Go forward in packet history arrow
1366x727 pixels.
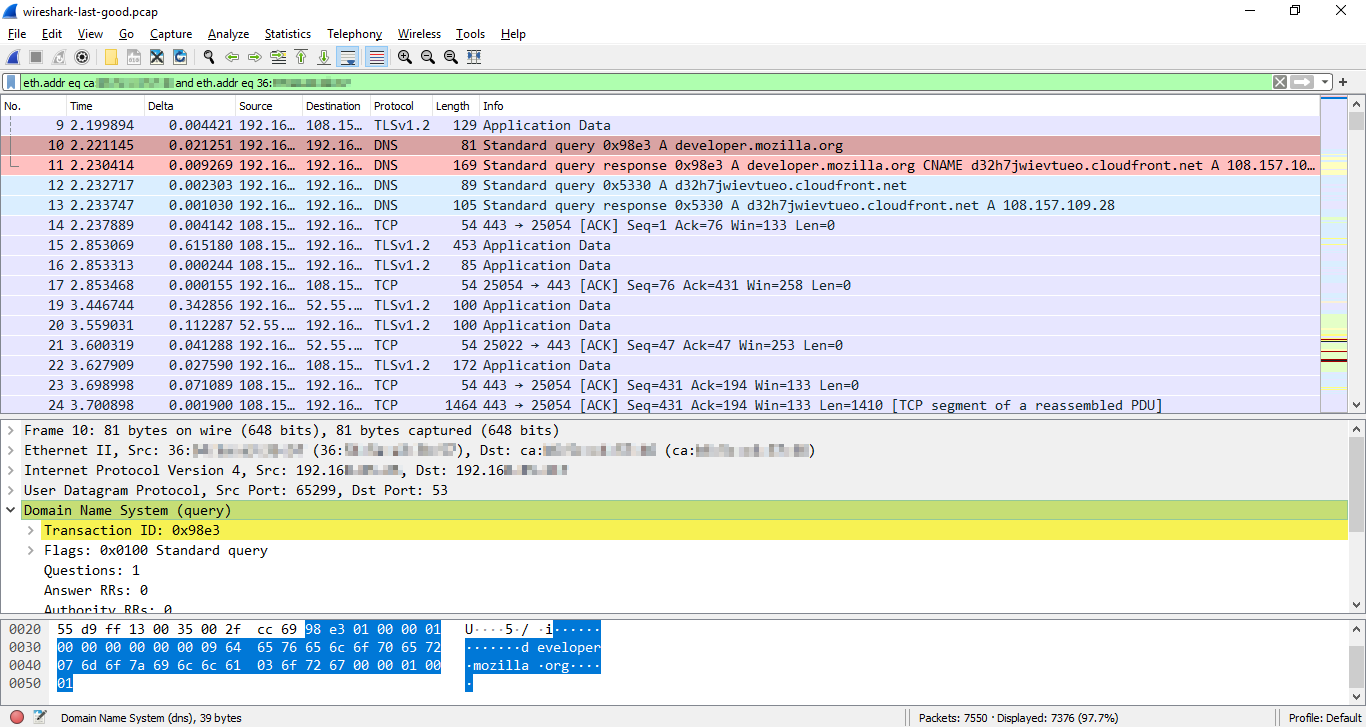tap(255, 57)
